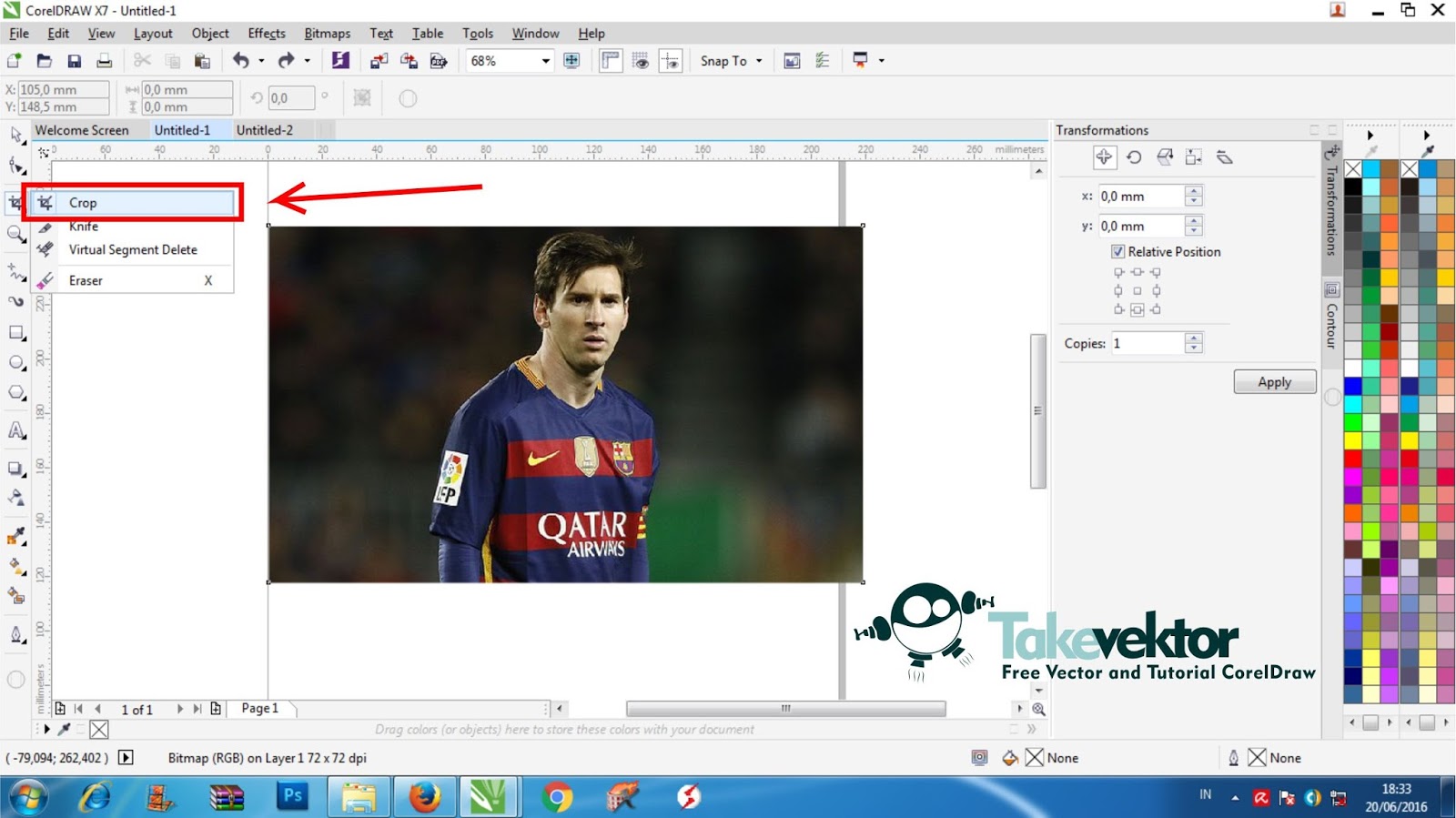Click the Paste icon in toolbar
The height and width of the screenshot is (818, 1456).
coord(202,61)
